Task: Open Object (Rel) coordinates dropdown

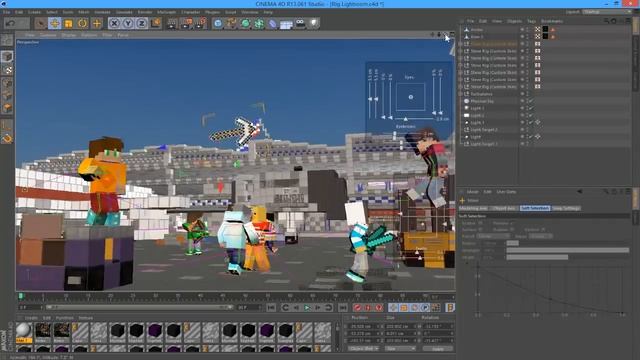Action: coord(363,349)
